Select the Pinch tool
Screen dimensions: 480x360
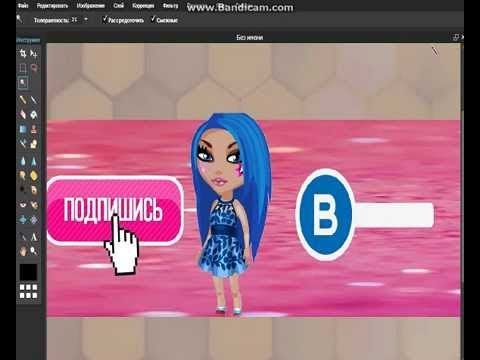click(34, 219)
